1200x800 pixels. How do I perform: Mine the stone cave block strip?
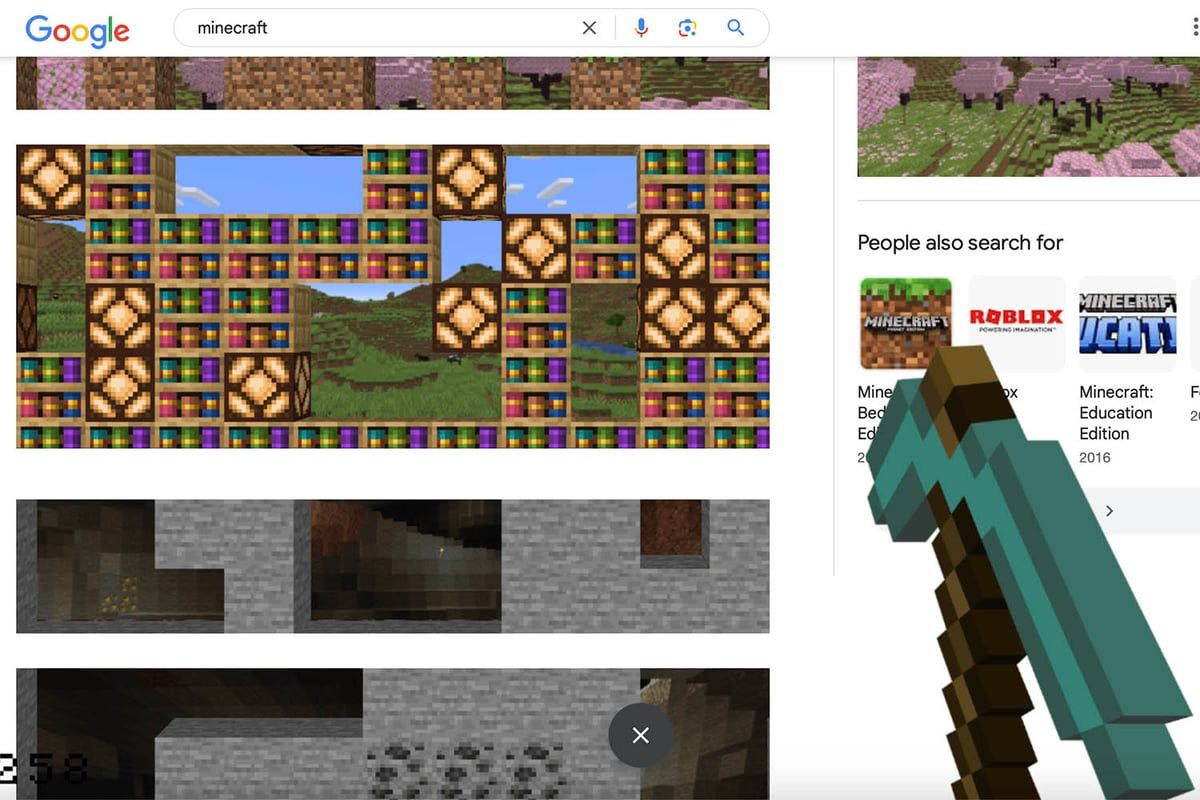coord(393,566)
